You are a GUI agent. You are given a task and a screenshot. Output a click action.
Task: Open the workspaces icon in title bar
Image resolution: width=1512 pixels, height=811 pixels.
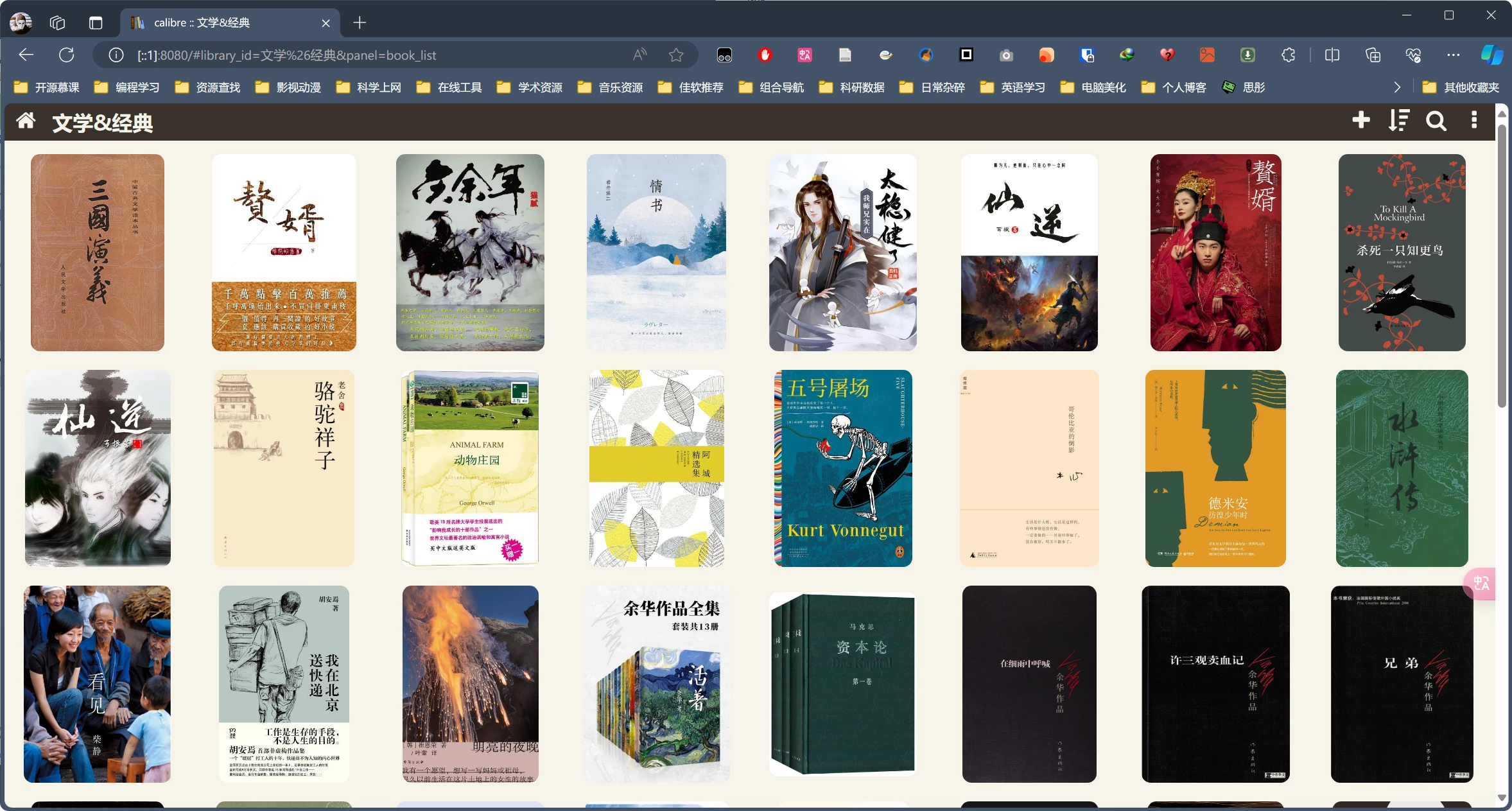pyautogui.click(x=57, y=23)
